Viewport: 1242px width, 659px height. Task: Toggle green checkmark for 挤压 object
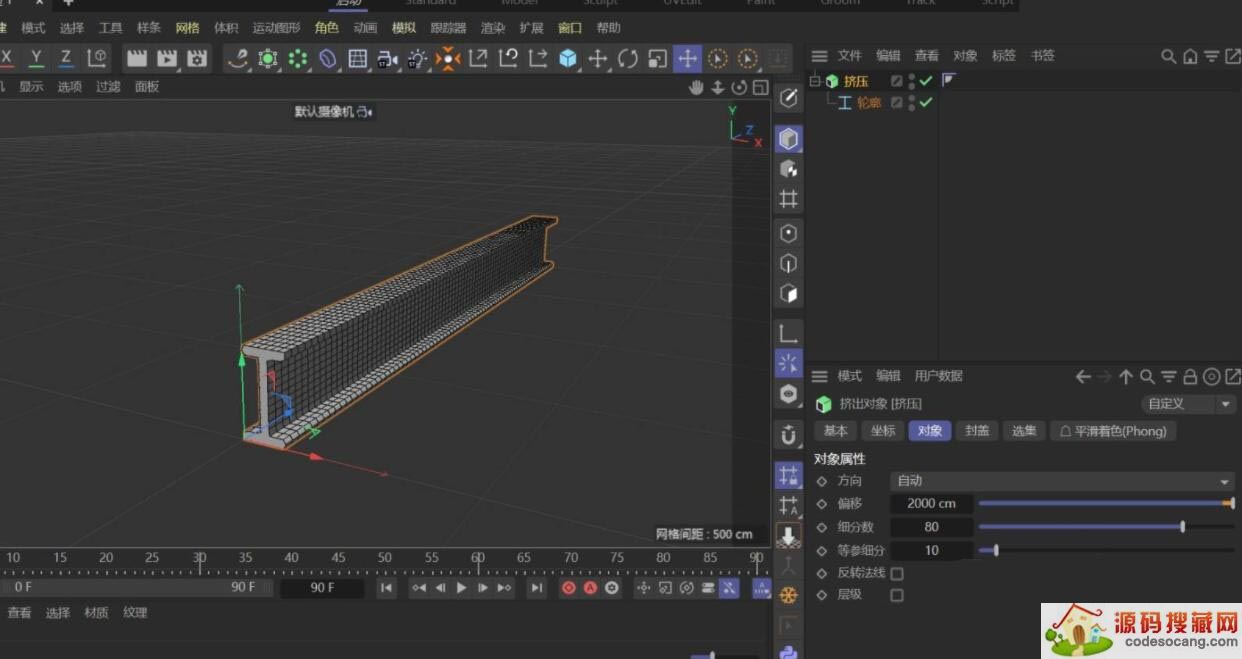coord(926,81)
